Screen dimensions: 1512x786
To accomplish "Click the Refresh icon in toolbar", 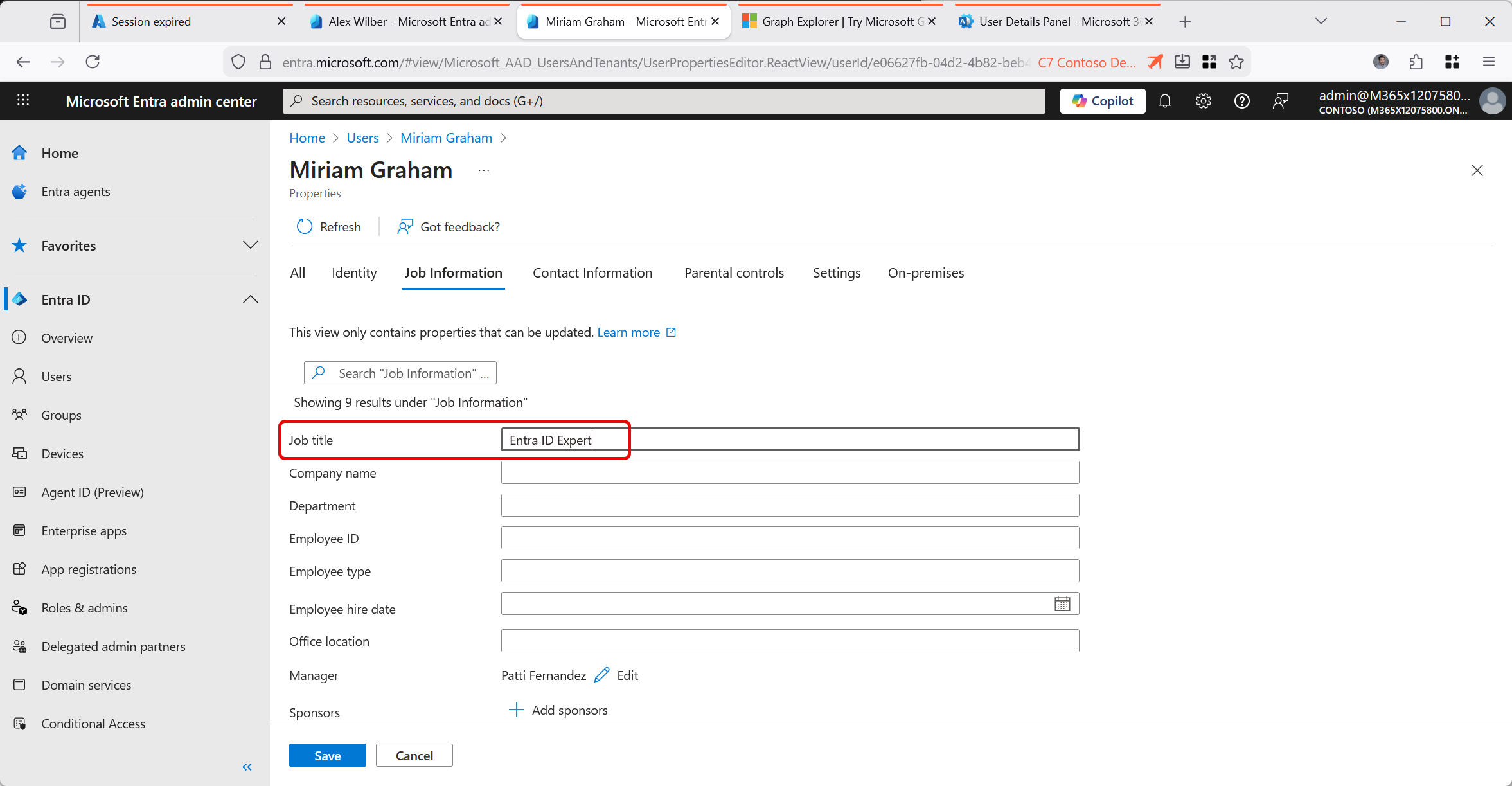I will [305, 227].
